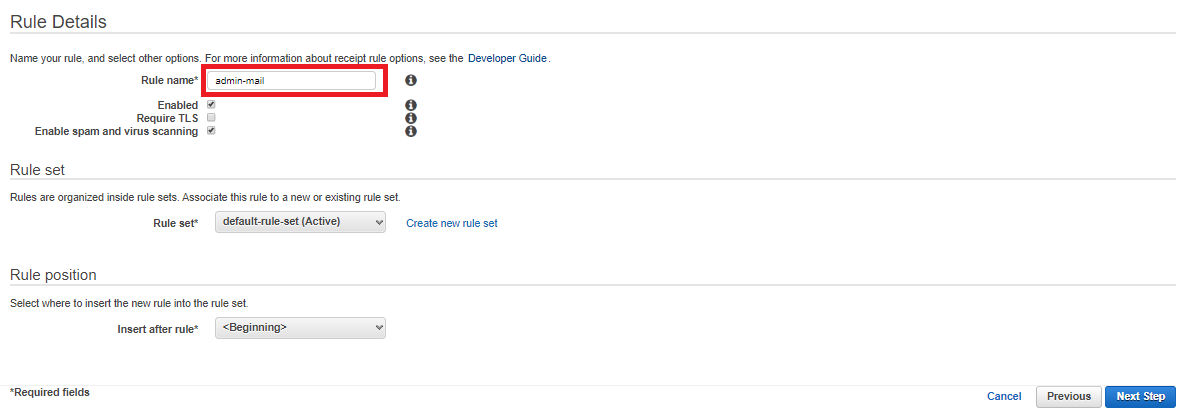Uncheck the Enabled checkbox
This screenshot has width=1191, height=414.
coord(211,104)
